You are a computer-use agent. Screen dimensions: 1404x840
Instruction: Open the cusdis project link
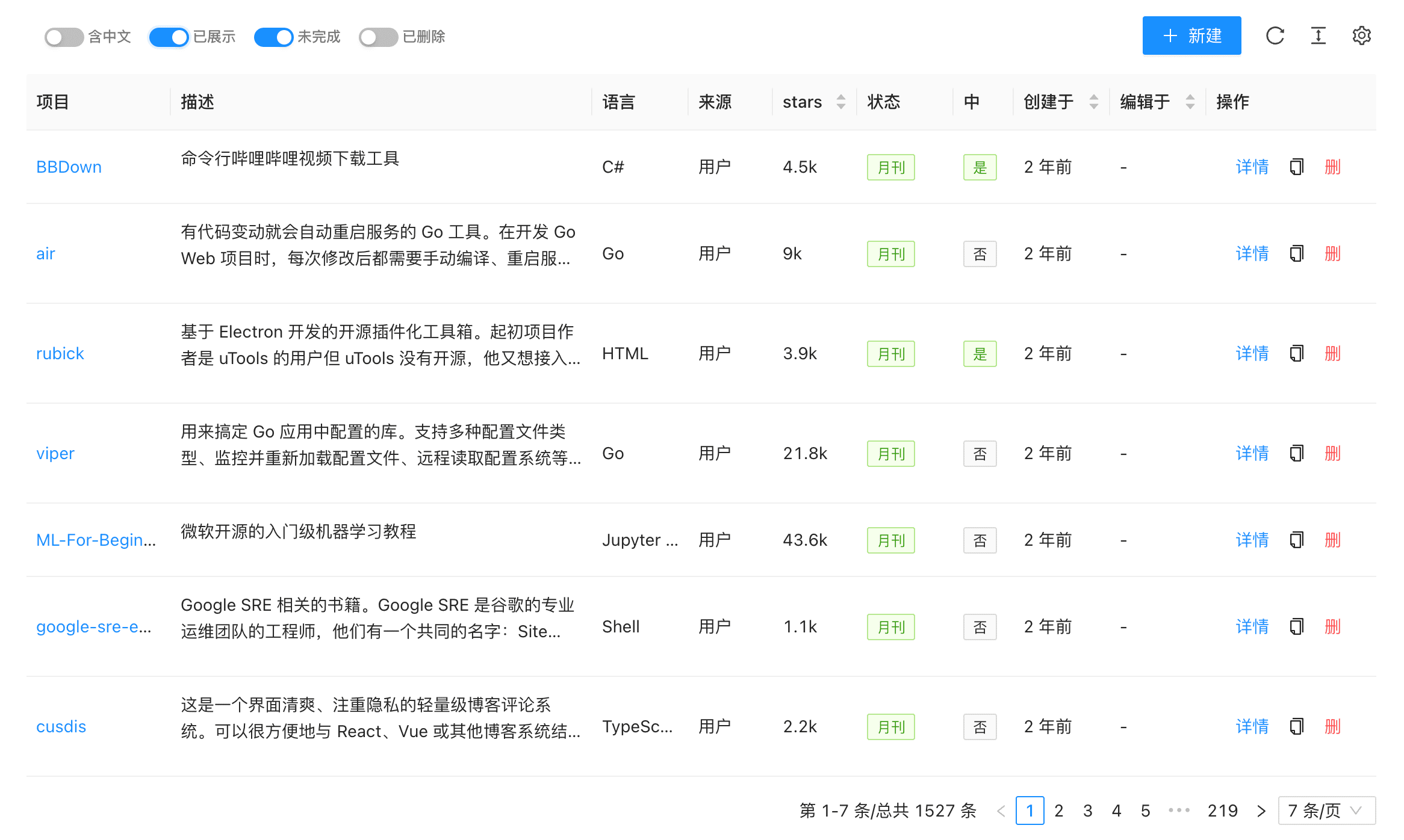(61, 726)
